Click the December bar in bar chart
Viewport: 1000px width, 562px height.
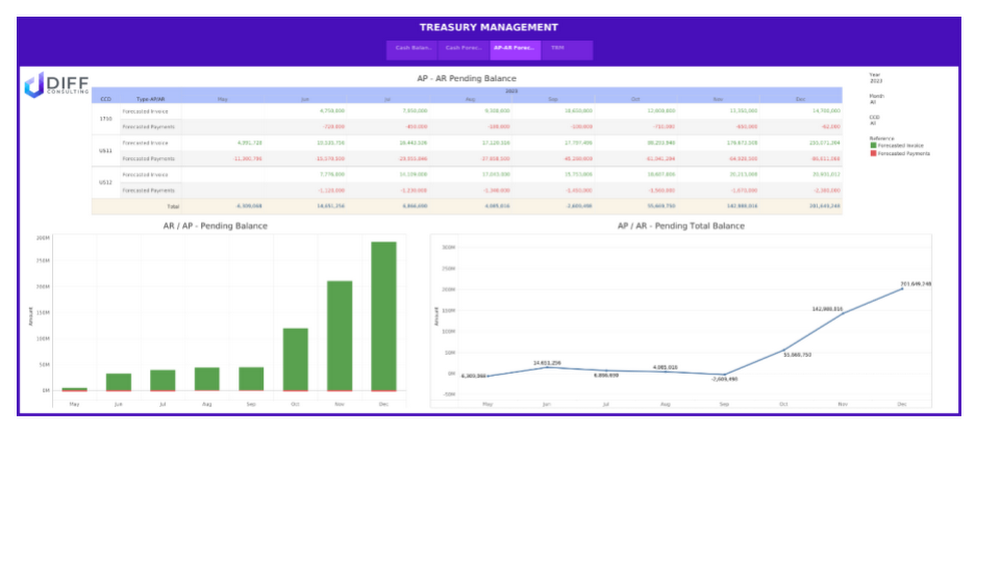pyautogui.click(x=384, y=316)
